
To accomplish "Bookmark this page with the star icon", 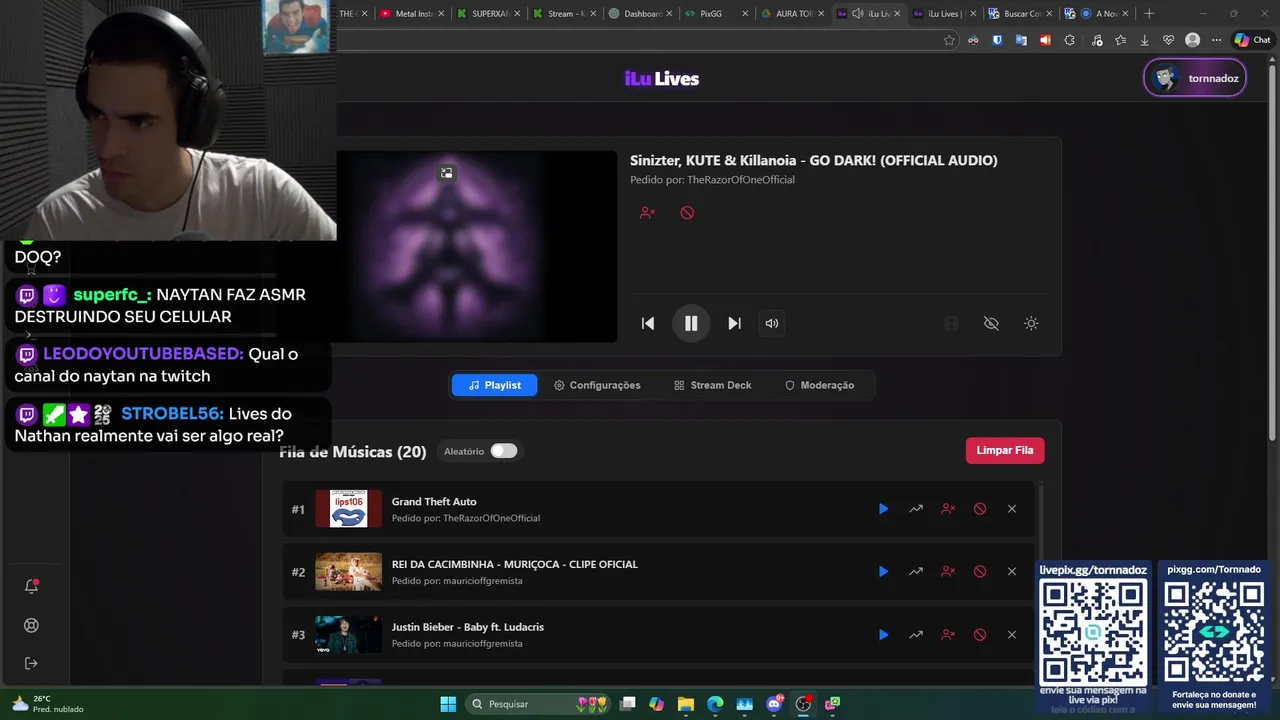I will click(949, 40).
